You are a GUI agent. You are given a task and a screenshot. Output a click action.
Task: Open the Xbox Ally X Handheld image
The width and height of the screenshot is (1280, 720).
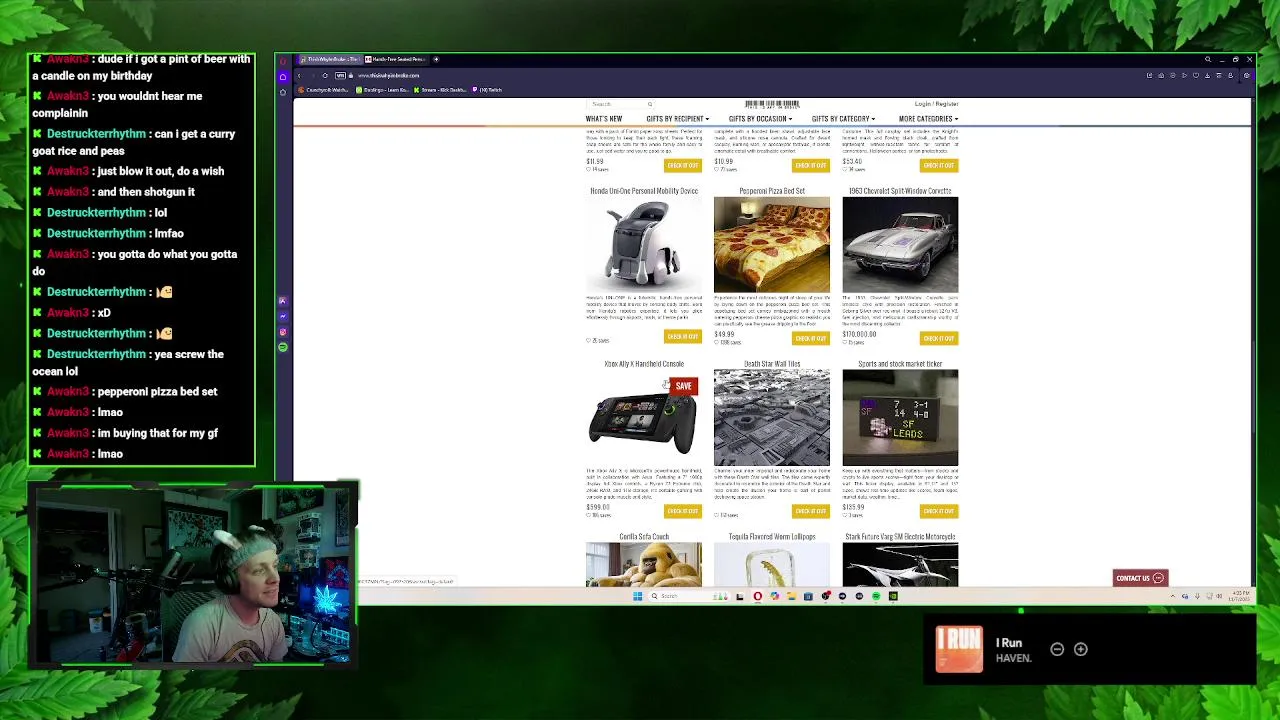[x=644, y=418]
